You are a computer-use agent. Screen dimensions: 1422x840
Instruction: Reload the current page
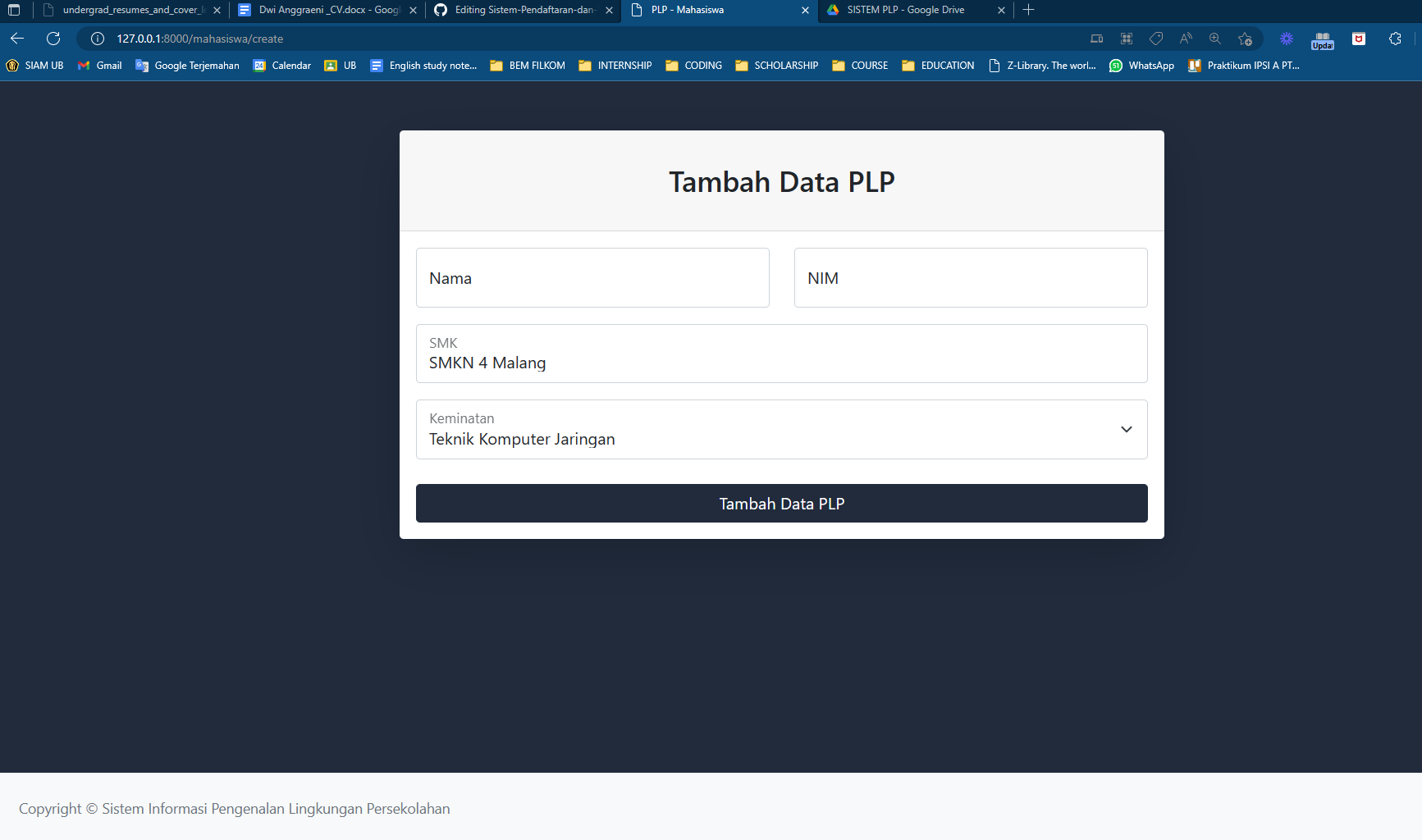tap(53, 39)
